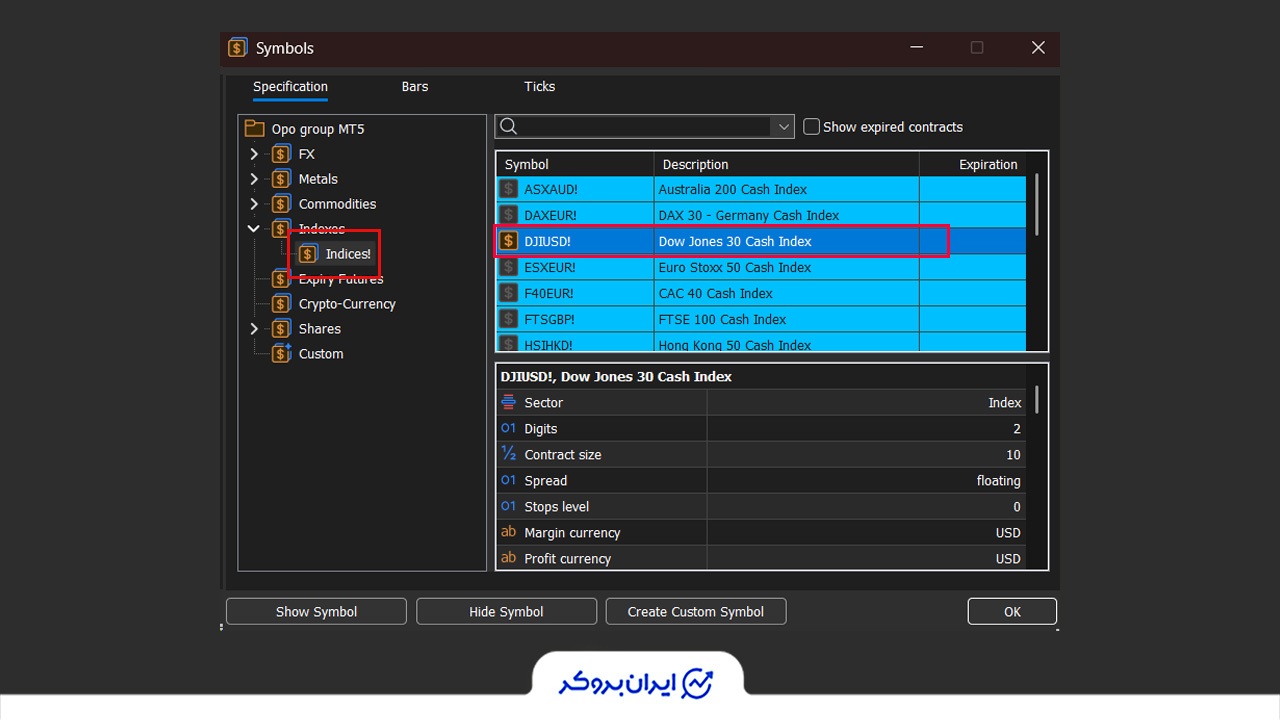Switch to the Ticks tab
1280x720 pixels.
(539, 87)
